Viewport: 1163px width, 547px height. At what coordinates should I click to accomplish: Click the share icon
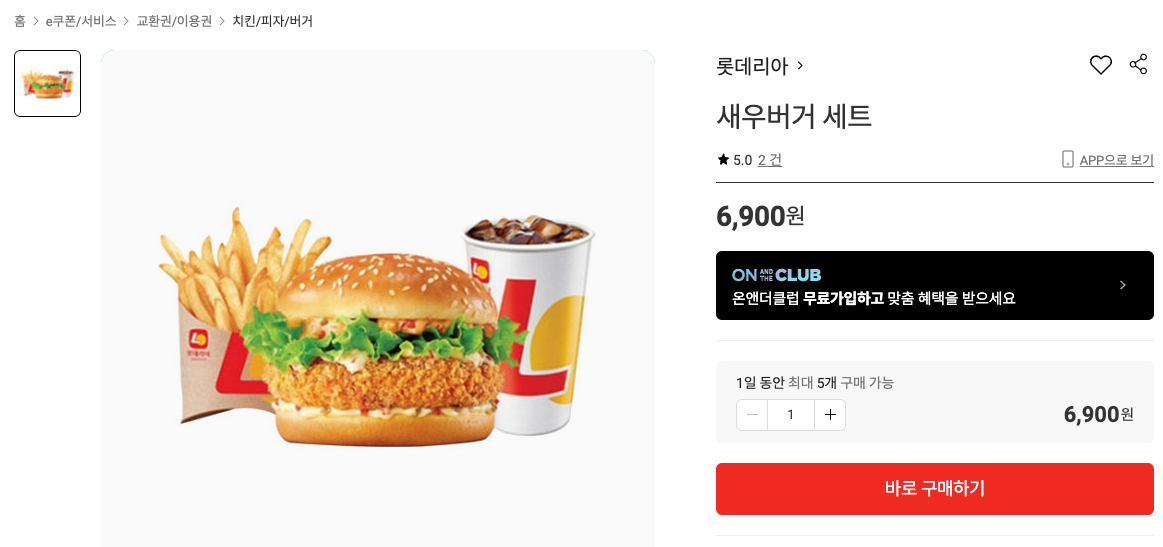(x=1139, y=65)
